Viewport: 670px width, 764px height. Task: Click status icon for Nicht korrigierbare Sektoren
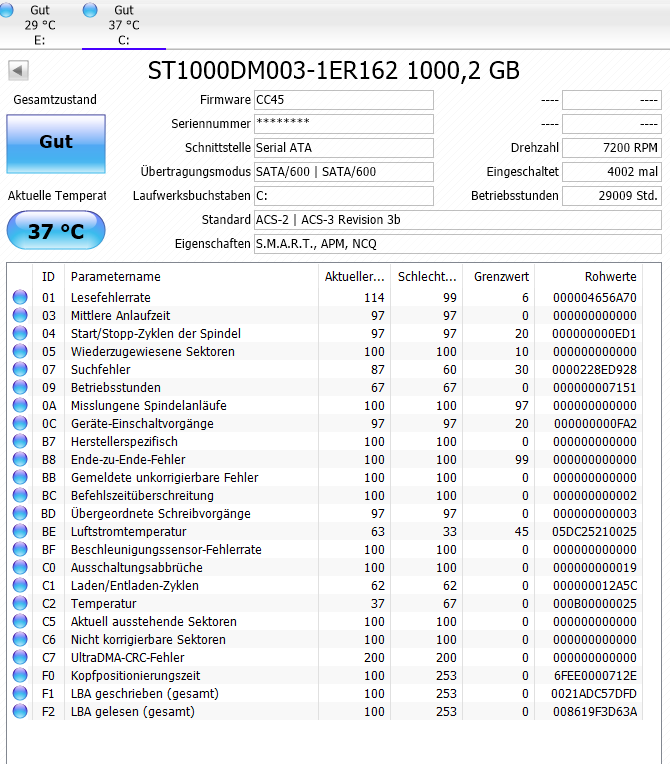pyautogui.click(x=20, y=640)
